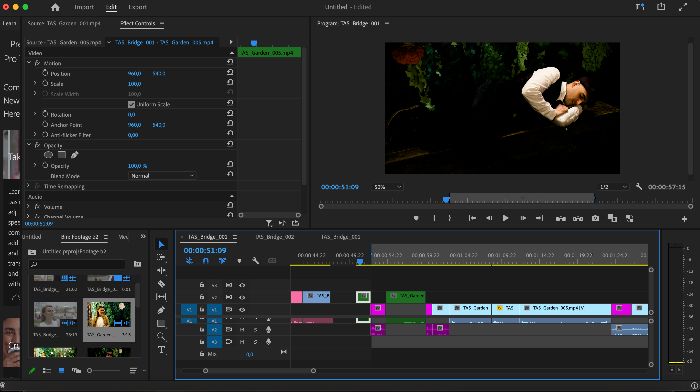Step back one frame
Screen dimensions: 700x392
pyautogui.click(x=489, y=218)
